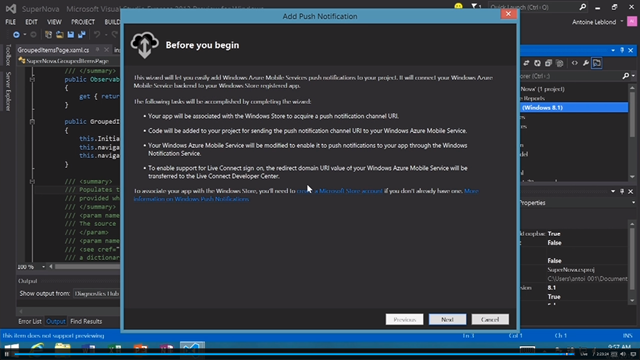Click the Save toolbar icon
The width and height of the screenshot is (640, 360).
tap(71, 35)
